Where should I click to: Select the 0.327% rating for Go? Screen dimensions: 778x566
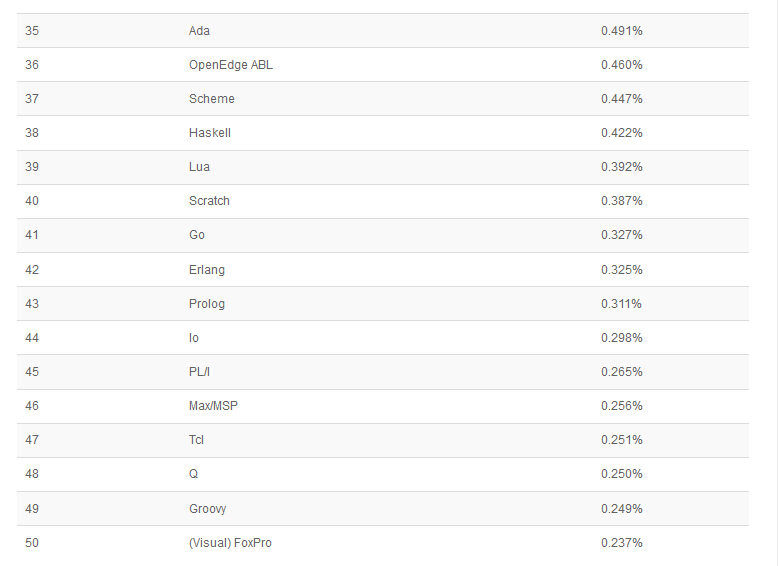pos(621,235)
